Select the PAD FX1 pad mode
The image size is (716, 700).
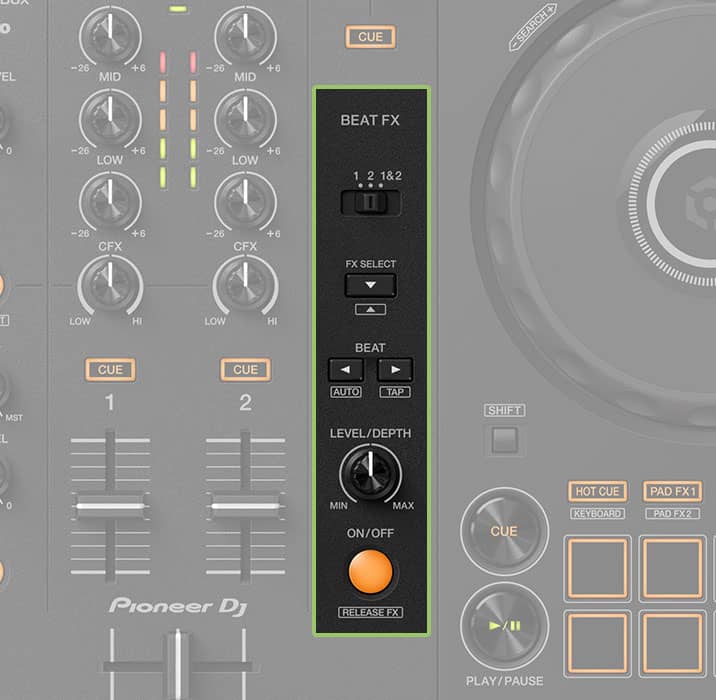[673, 491]
